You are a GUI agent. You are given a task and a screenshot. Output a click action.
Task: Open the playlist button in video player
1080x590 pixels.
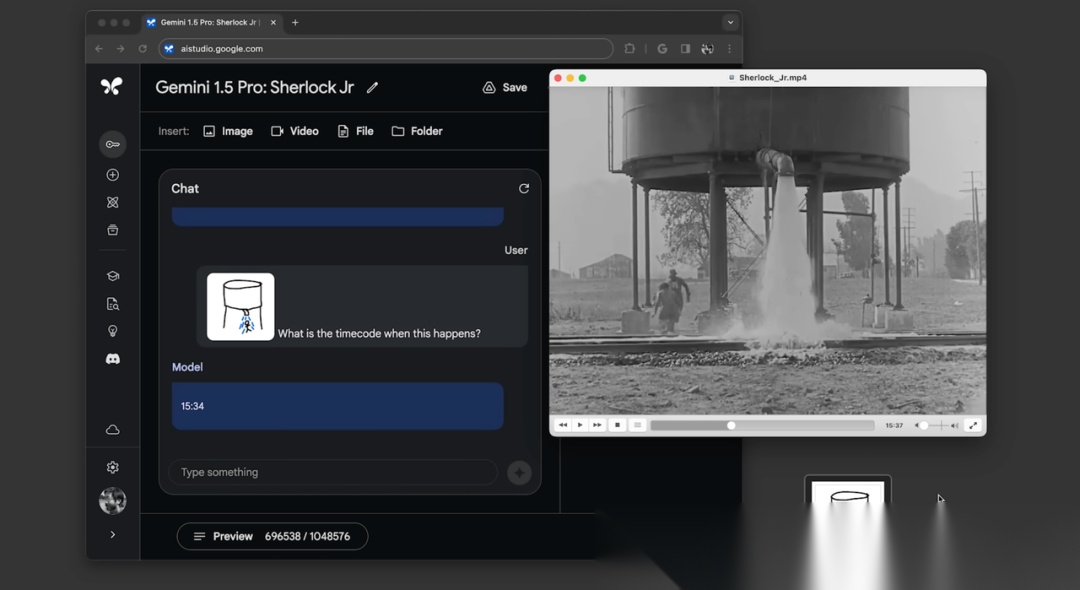(638, 425)
